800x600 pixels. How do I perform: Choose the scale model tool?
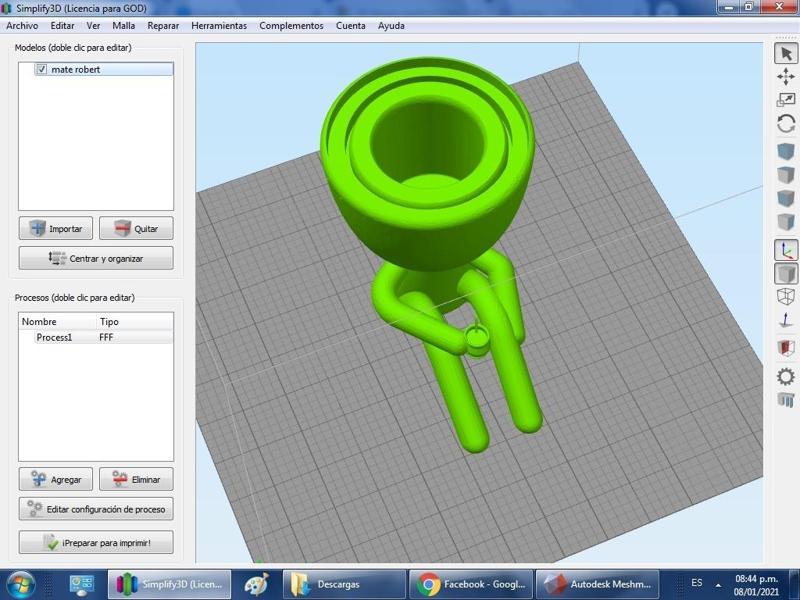pos(786,99)
